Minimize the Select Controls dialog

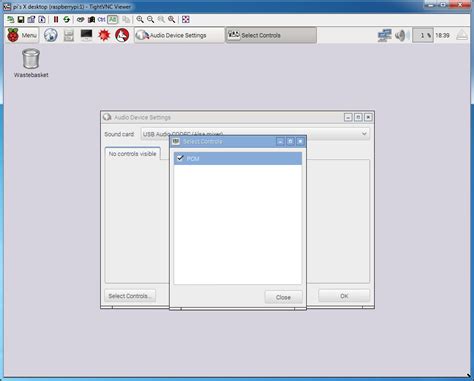(x=280, y=142)
